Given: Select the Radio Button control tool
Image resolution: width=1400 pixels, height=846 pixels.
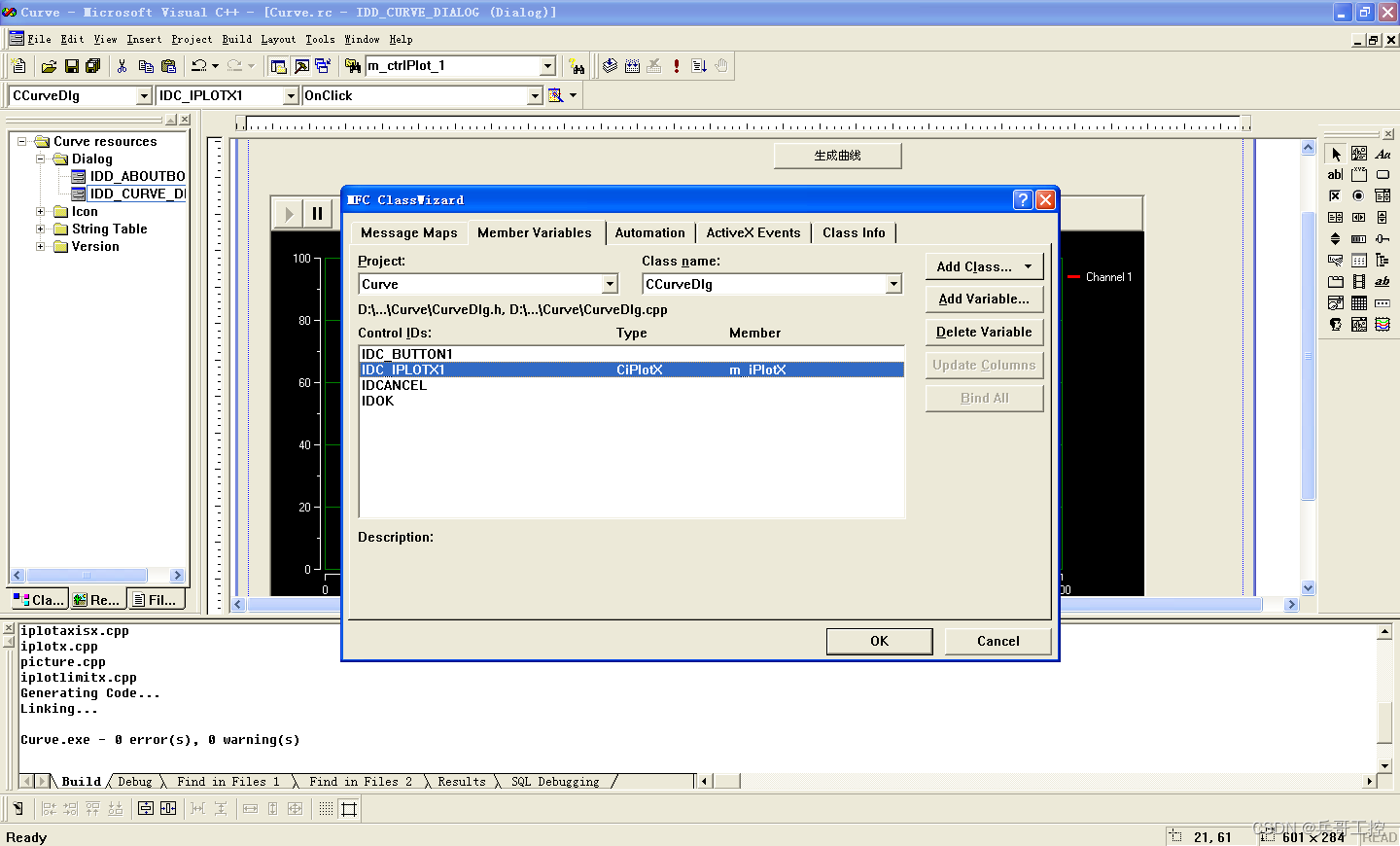Looking at the screenshot, I should coord(1359,196).
